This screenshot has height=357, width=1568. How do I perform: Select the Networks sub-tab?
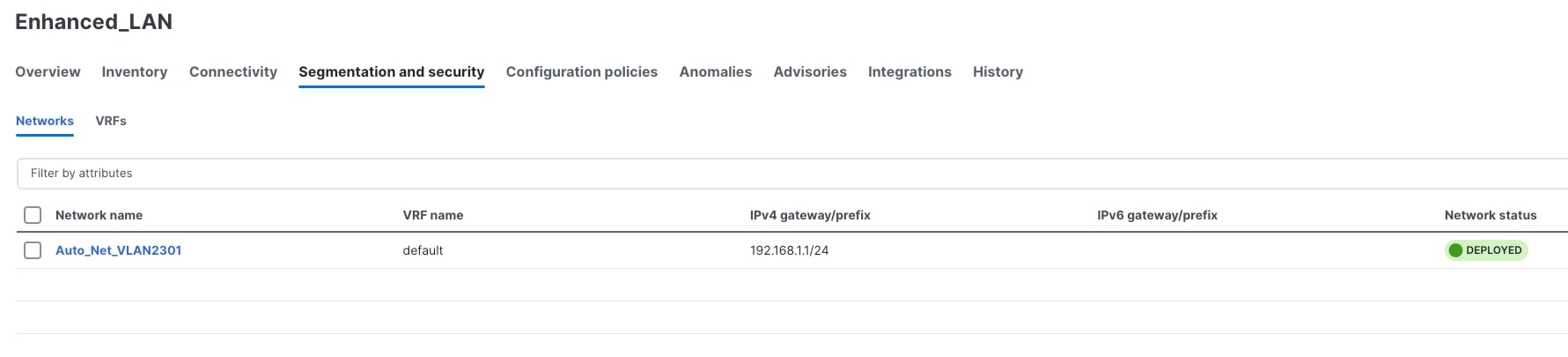click(45, 121)
